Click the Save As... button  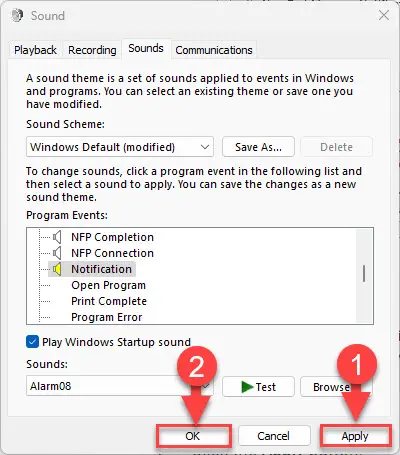coord(258,147)
